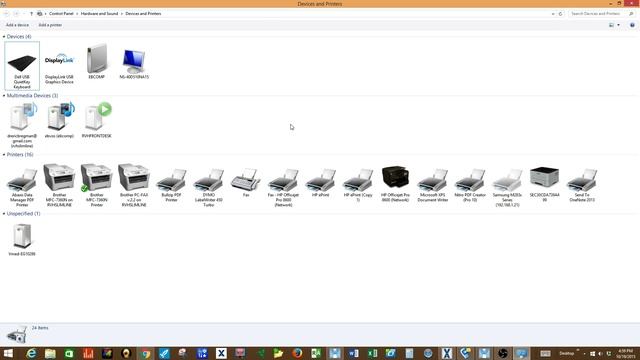Click Devices and Printers breadcrumb
The image size is (640, 360).
click(143, 13)
